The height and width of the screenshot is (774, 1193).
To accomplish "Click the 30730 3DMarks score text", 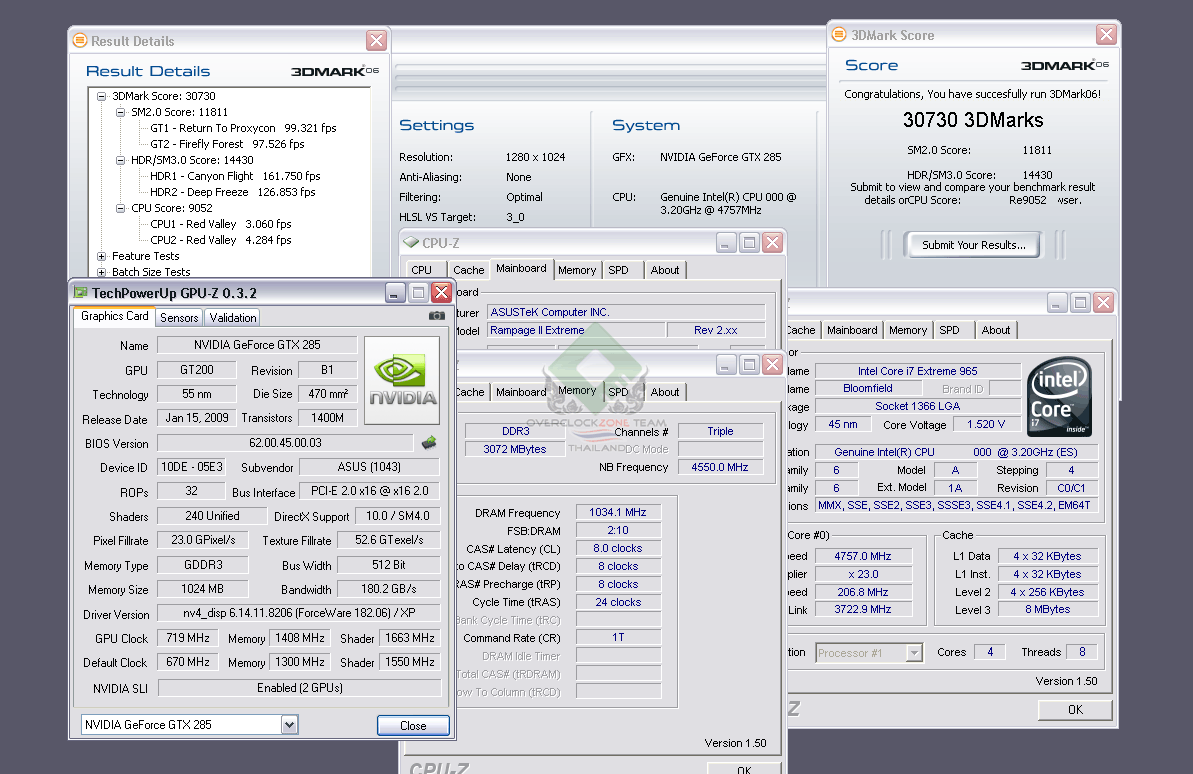I will (973, 120).
